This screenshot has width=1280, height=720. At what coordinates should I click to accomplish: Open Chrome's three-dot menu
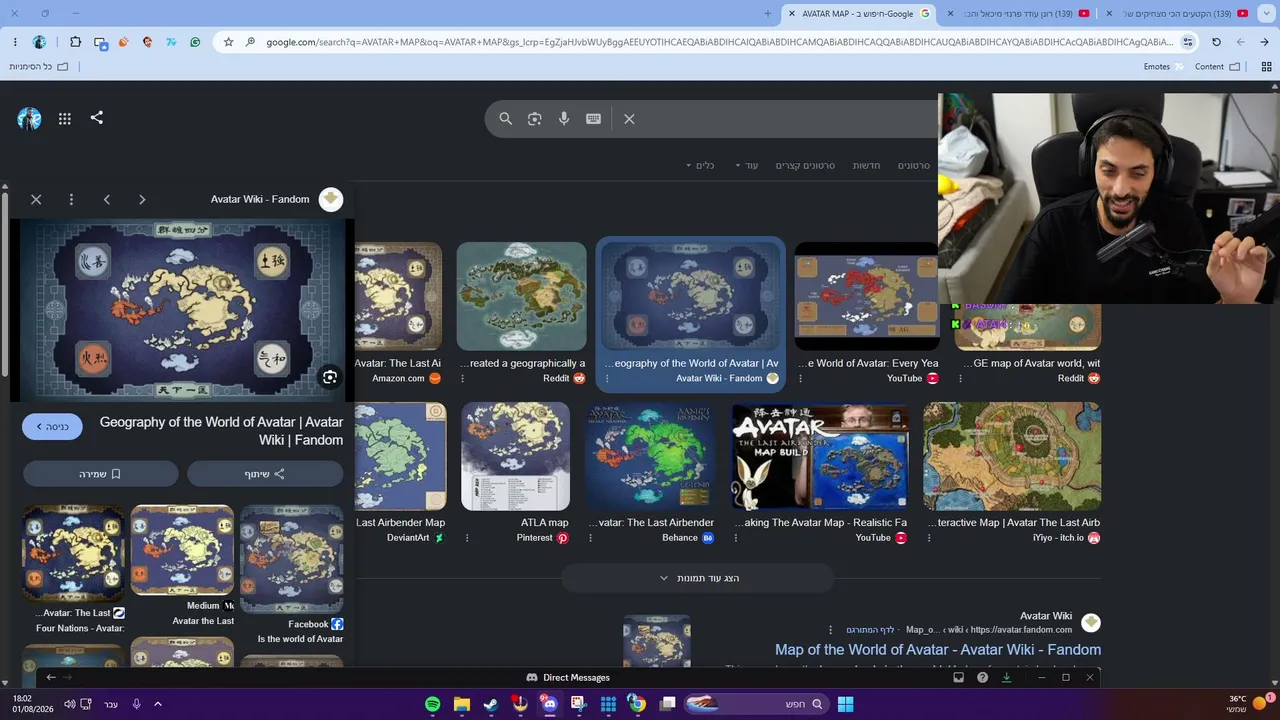pos(16,42)
